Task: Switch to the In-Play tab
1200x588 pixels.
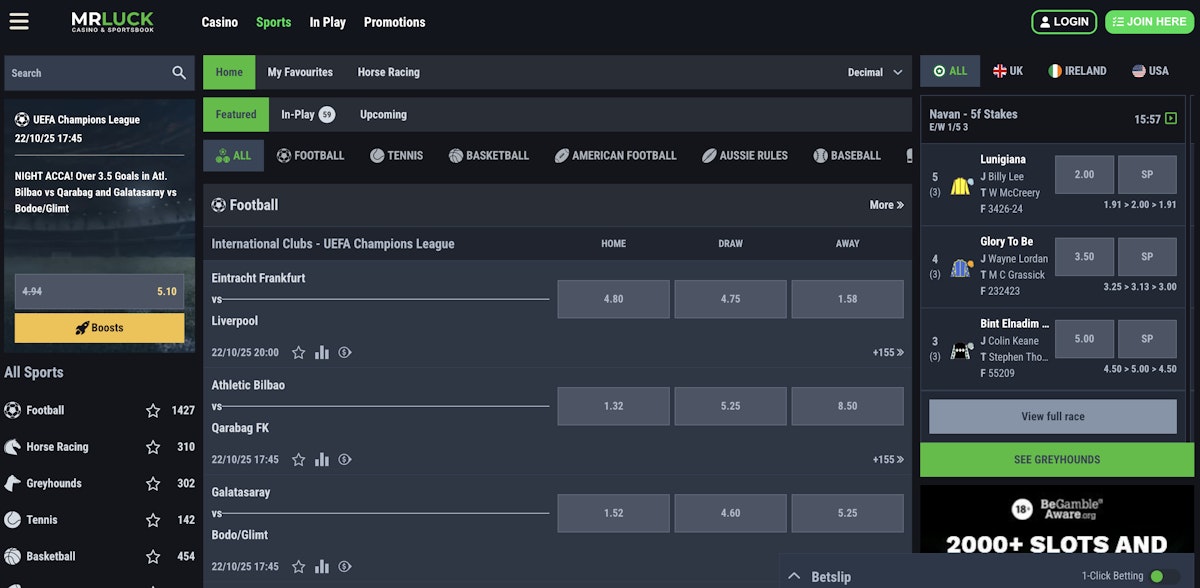Action: coord(307,114)
